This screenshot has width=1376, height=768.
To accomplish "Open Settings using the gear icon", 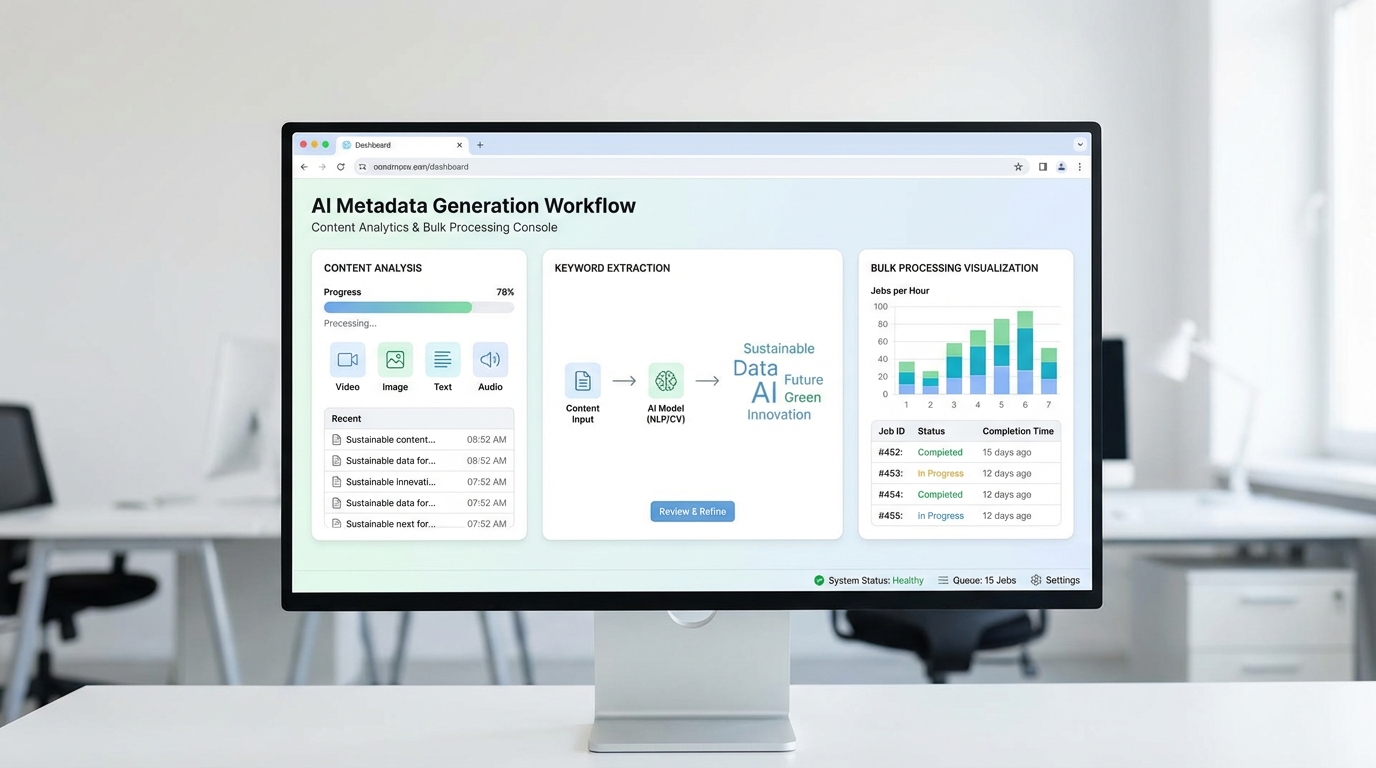I will 1036,580.
